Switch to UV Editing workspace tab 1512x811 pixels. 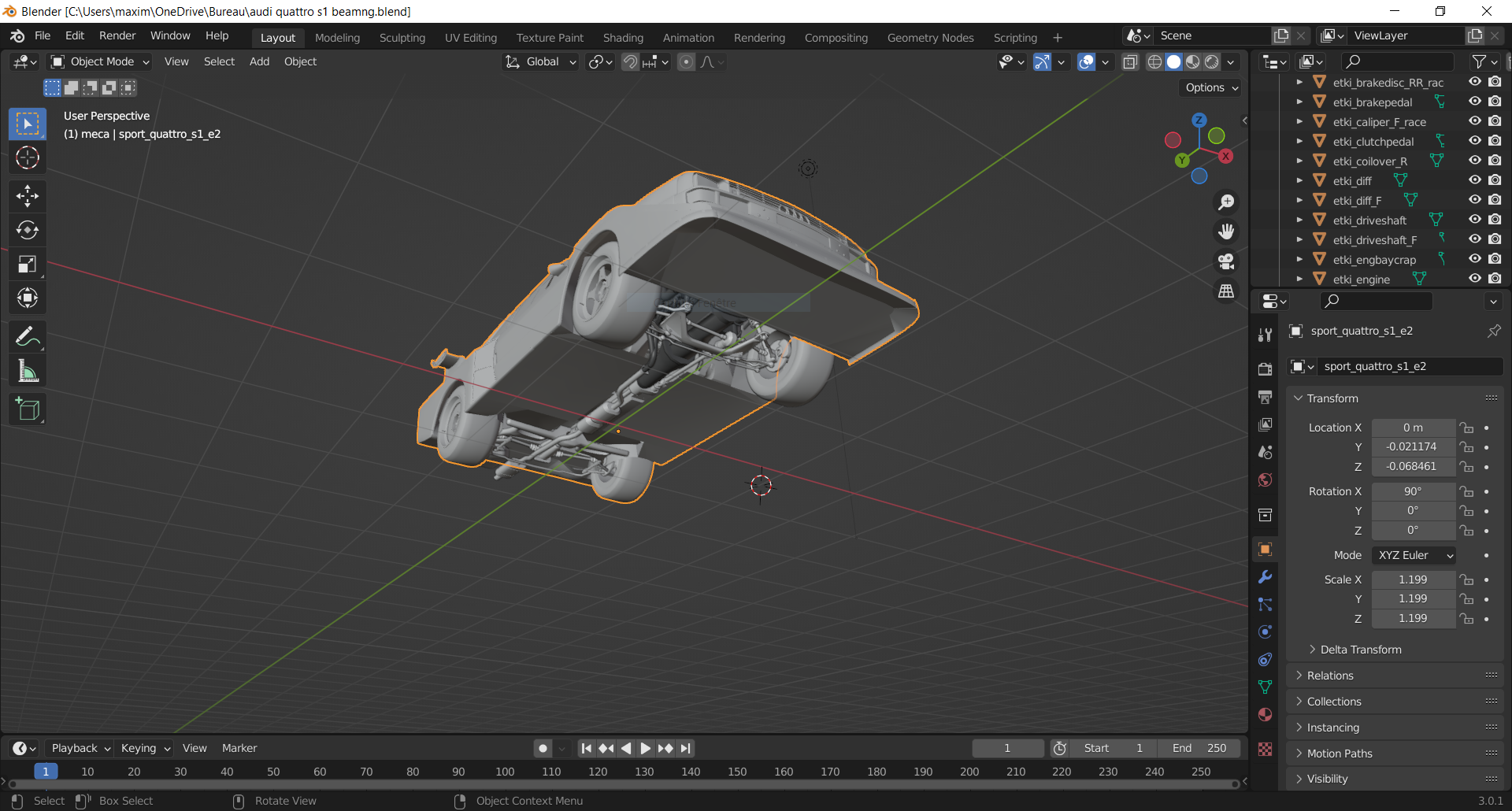(x=471, y=38)
